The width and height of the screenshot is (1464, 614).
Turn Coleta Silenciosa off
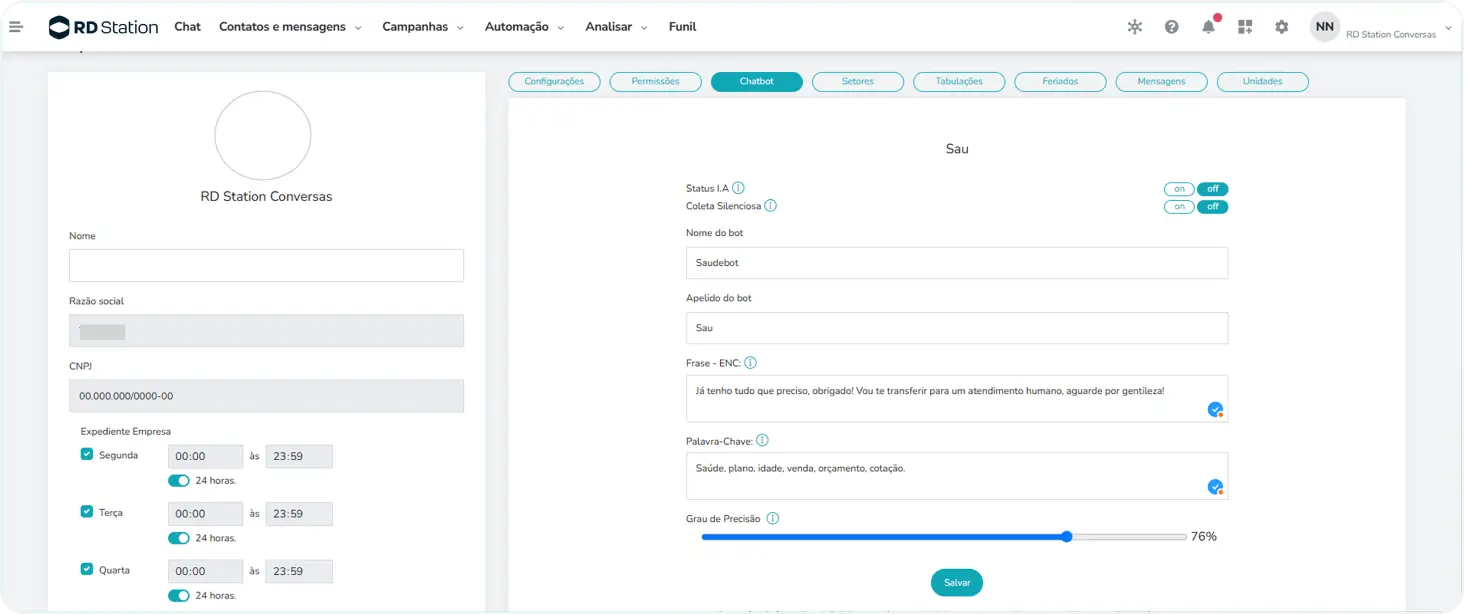(1212, 207)
